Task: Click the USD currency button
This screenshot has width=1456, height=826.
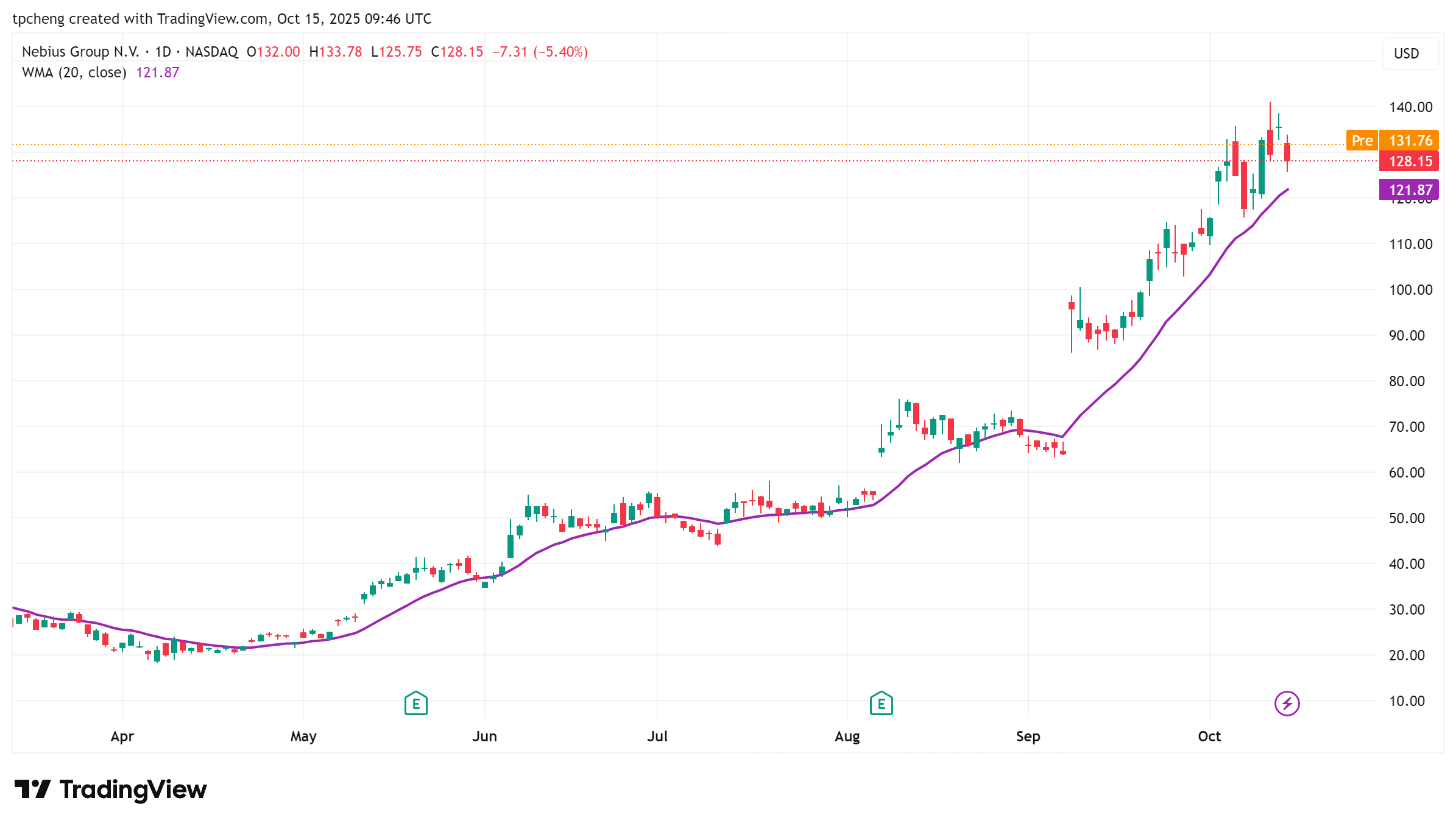Action: tap(1406, 54)
